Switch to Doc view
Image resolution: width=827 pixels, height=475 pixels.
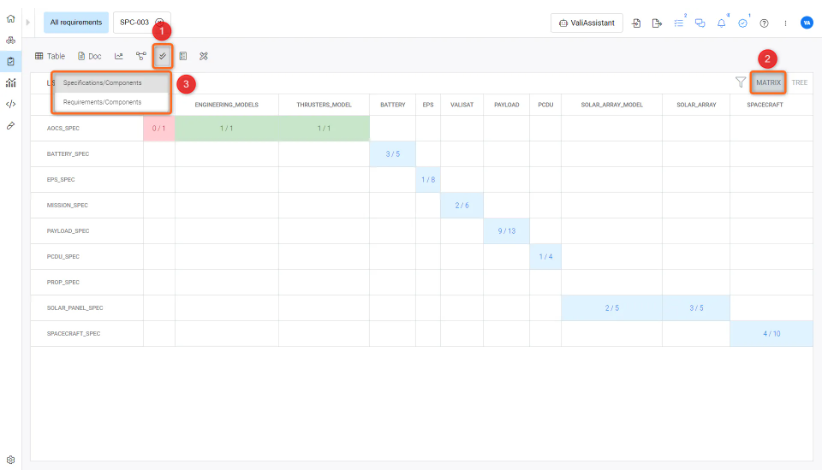coord(90,56)
